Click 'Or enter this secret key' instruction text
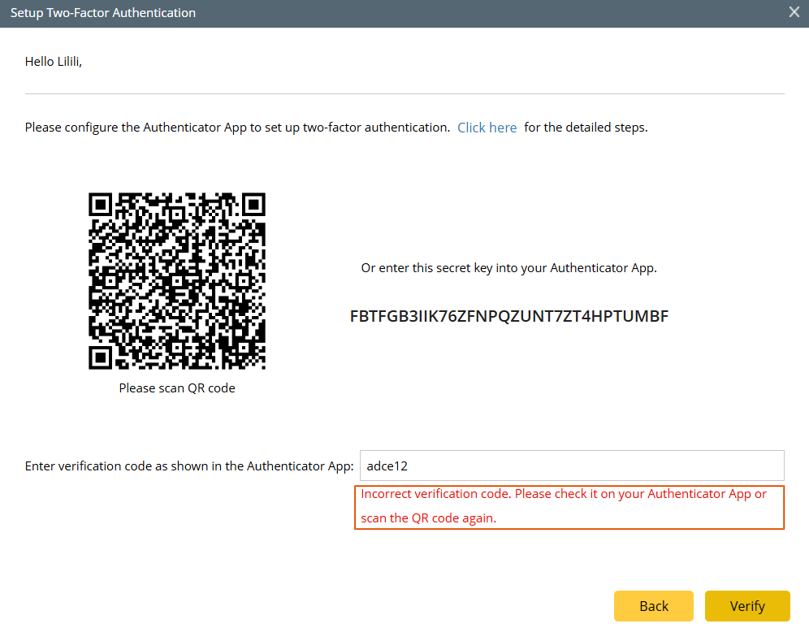Viewport: 809px width, 631px height. (x=509, y=268)
